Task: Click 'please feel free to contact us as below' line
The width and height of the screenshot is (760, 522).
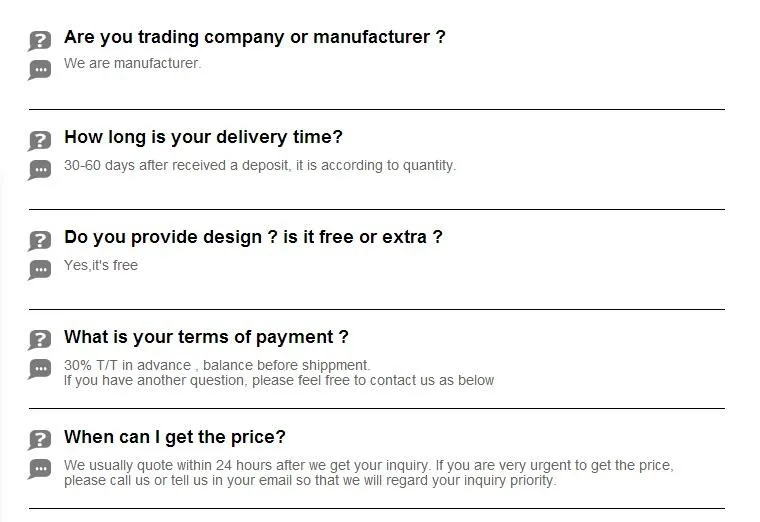Action: tap(279, 380)
